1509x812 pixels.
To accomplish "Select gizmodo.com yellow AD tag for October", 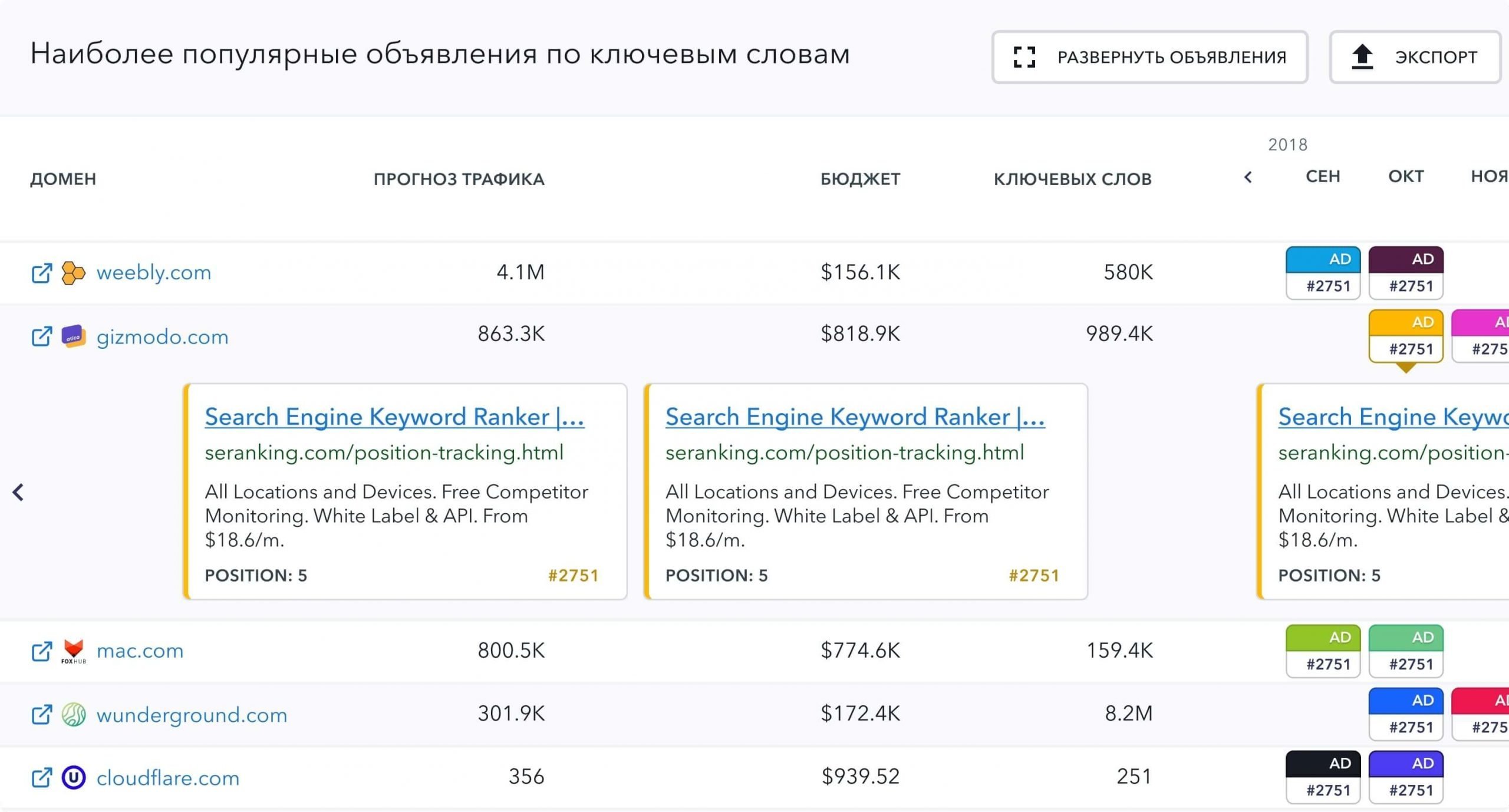I will [1406, 336].
